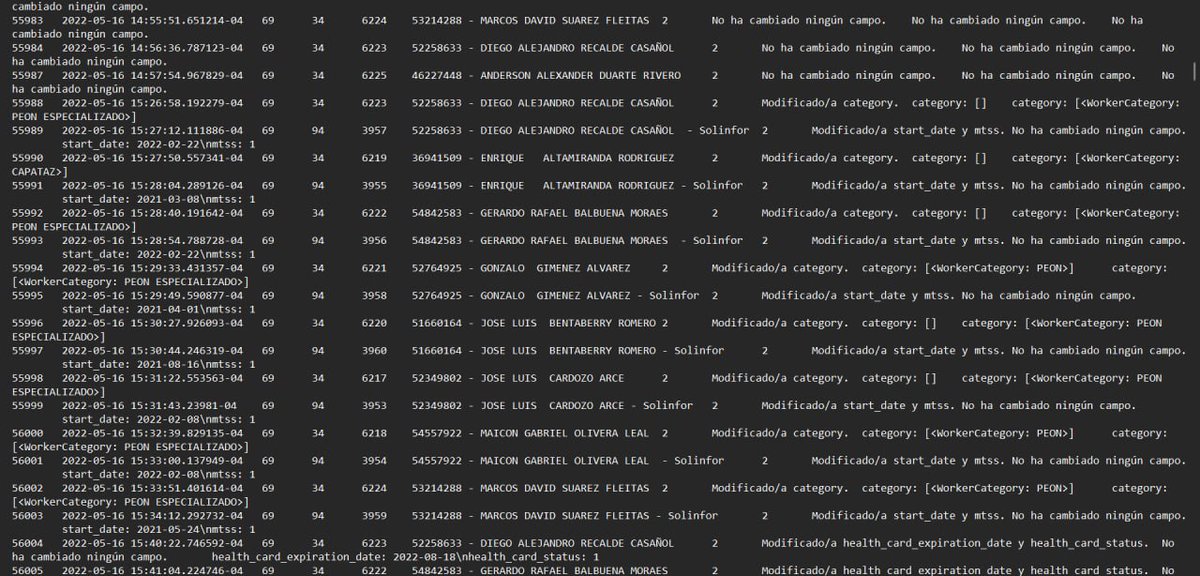Click timestamp 2022-05-16 15:41:04.224746-04
Image resolution: width=1200 pixels, height=576 pixels.
coord(152,570)
